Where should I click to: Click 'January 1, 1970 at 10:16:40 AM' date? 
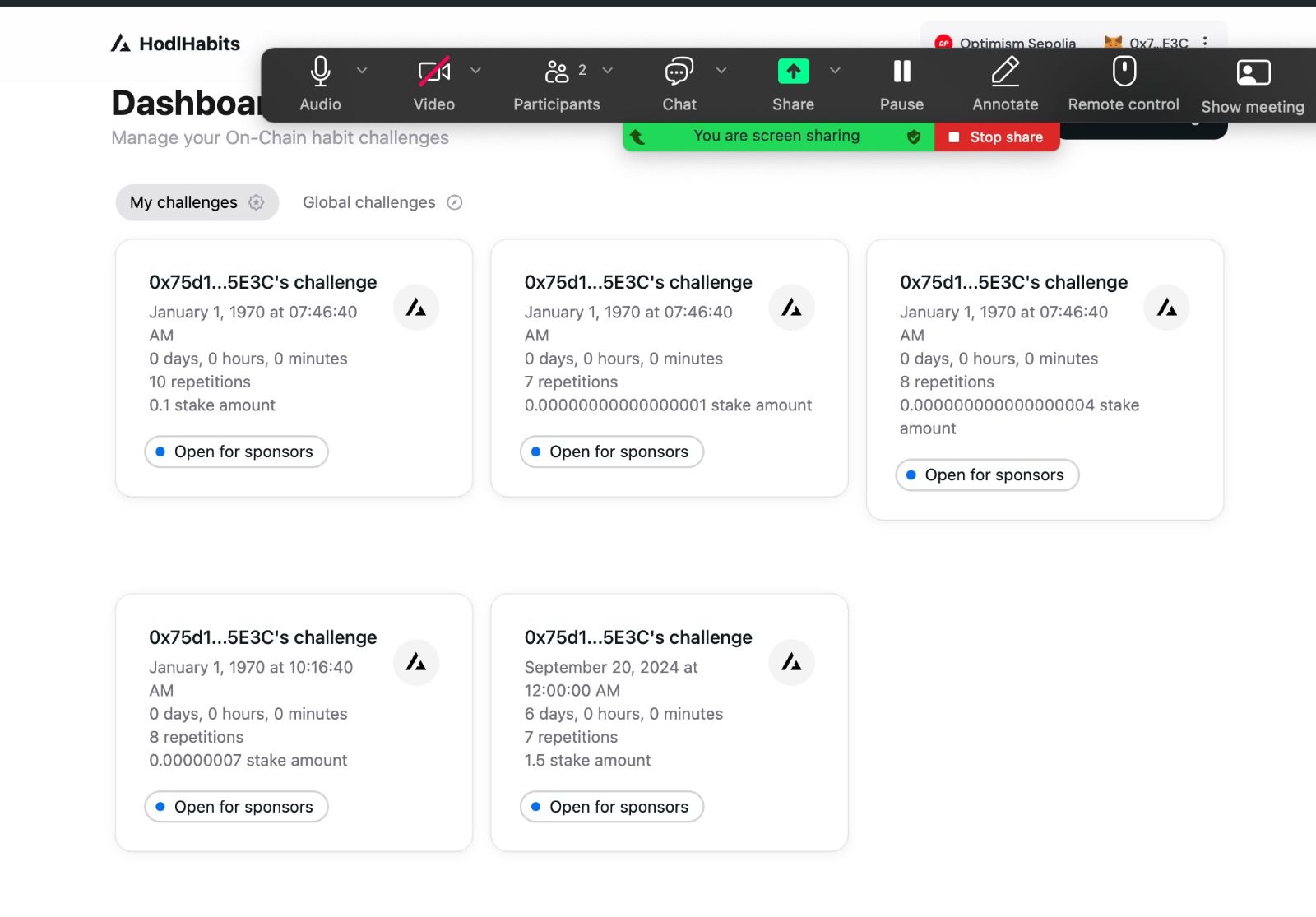(x=251, y=678)
